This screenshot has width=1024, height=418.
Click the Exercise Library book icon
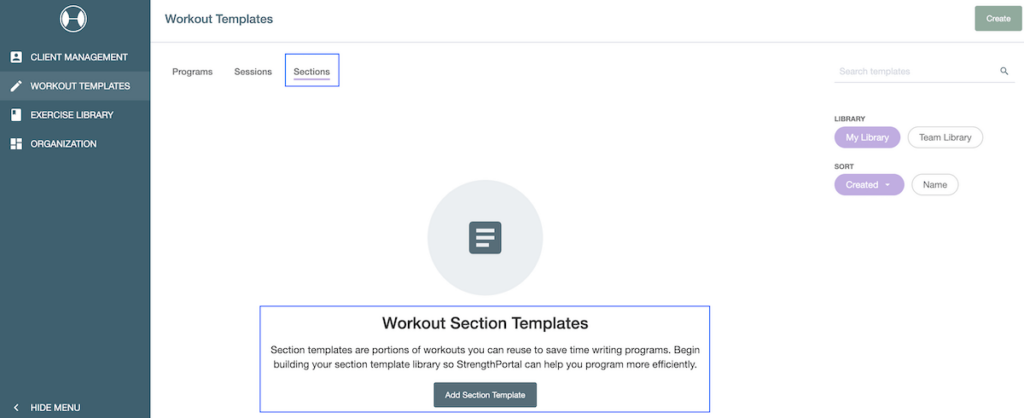coord(16,115)
